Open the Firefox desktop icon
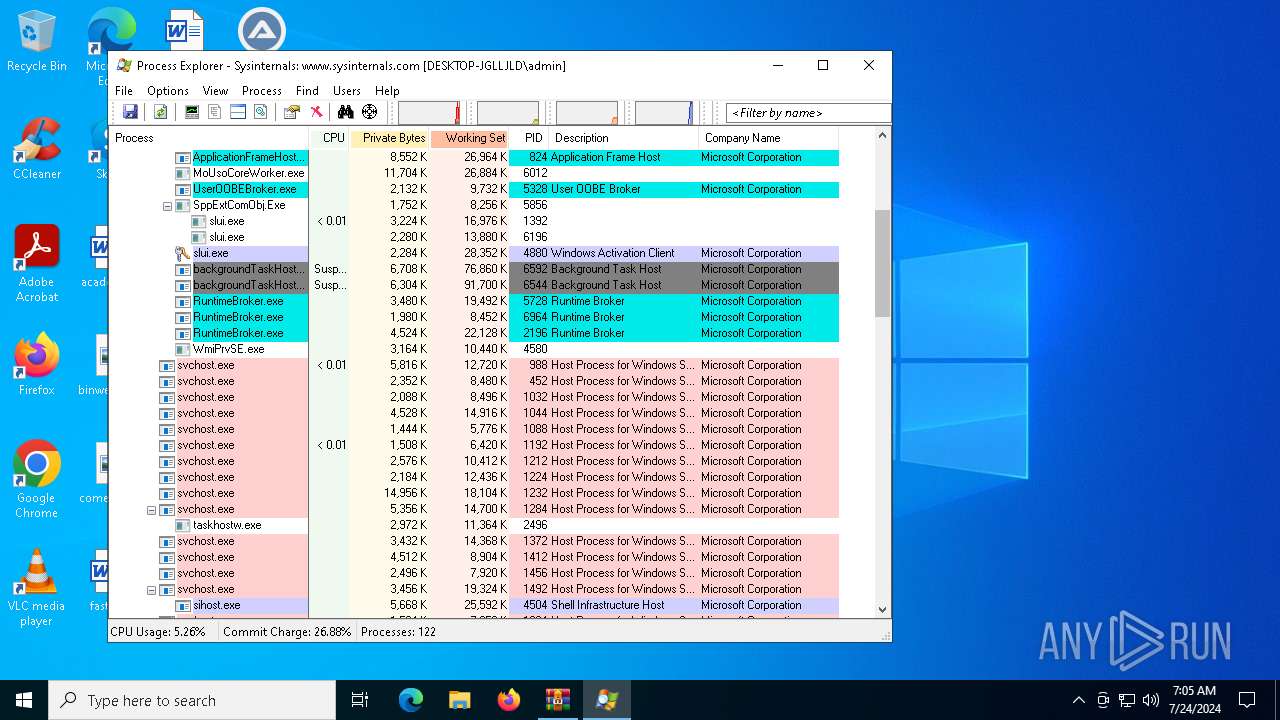Screen dimensions: 1280x720 click(x=36, y=365)
